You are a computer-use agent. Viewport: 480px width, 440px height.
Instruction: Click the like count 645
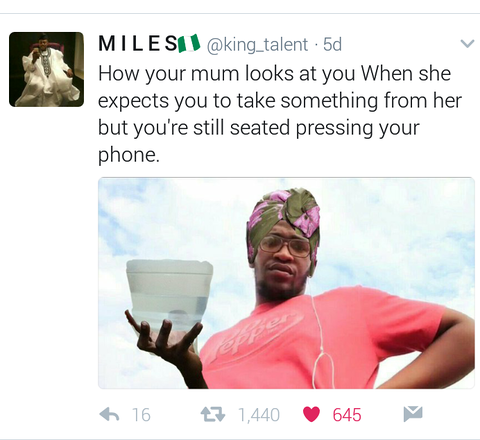(x=347, y=415)
